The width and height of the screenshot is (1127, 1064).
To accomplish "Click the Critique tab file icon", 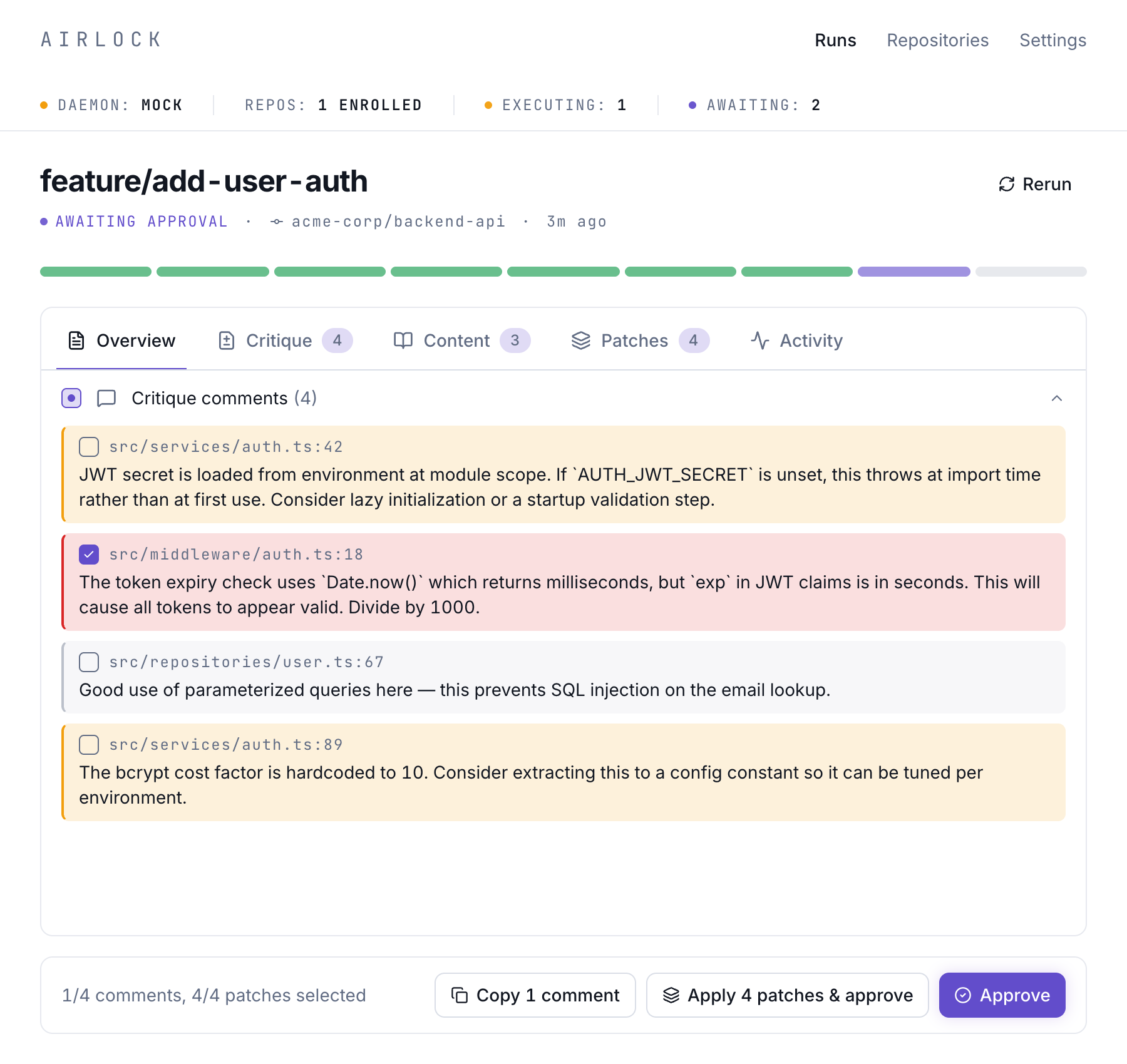I will tap(227, 340).
